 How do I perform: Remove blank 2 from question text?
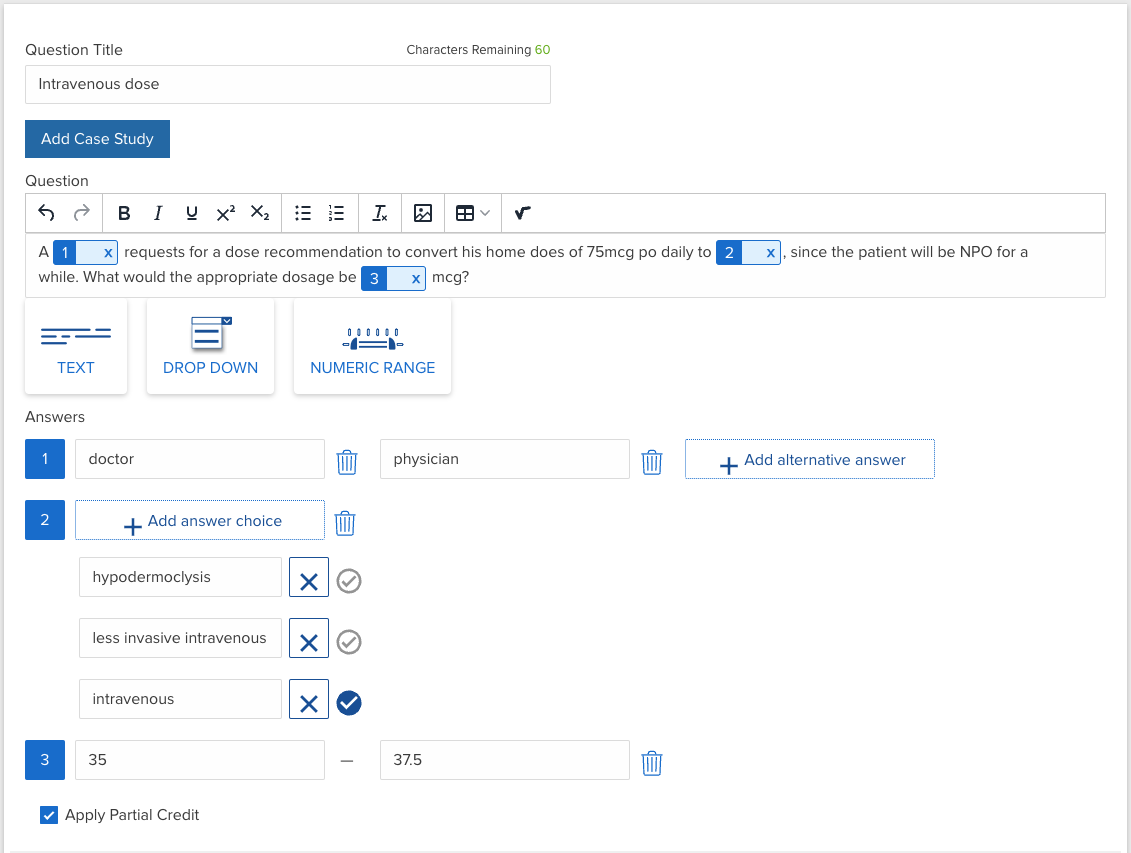coord(770,253)
